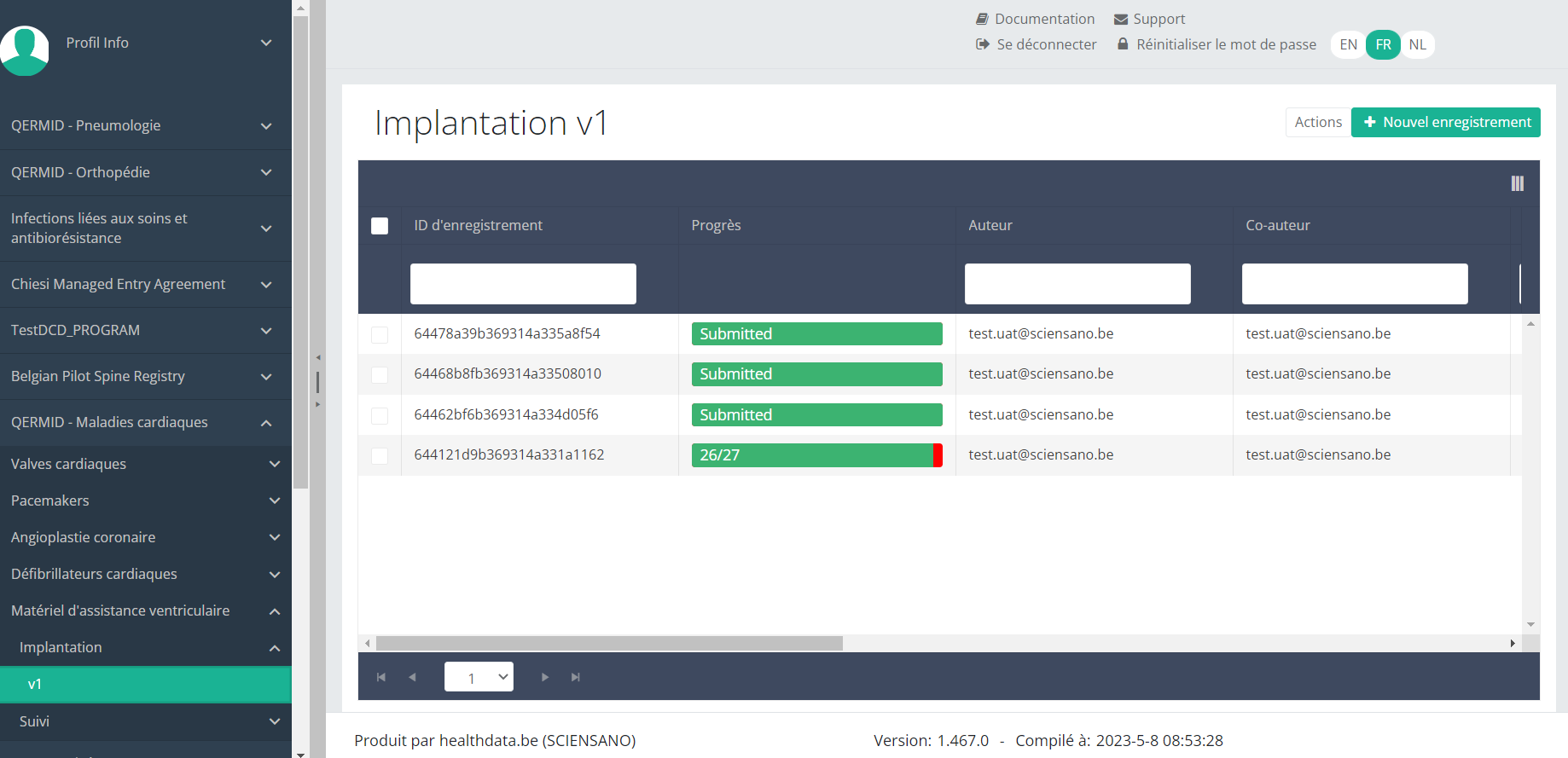This screenshot has width=1568, height=758.
Task: Jump to the last page of results
Action: (576, 677)
